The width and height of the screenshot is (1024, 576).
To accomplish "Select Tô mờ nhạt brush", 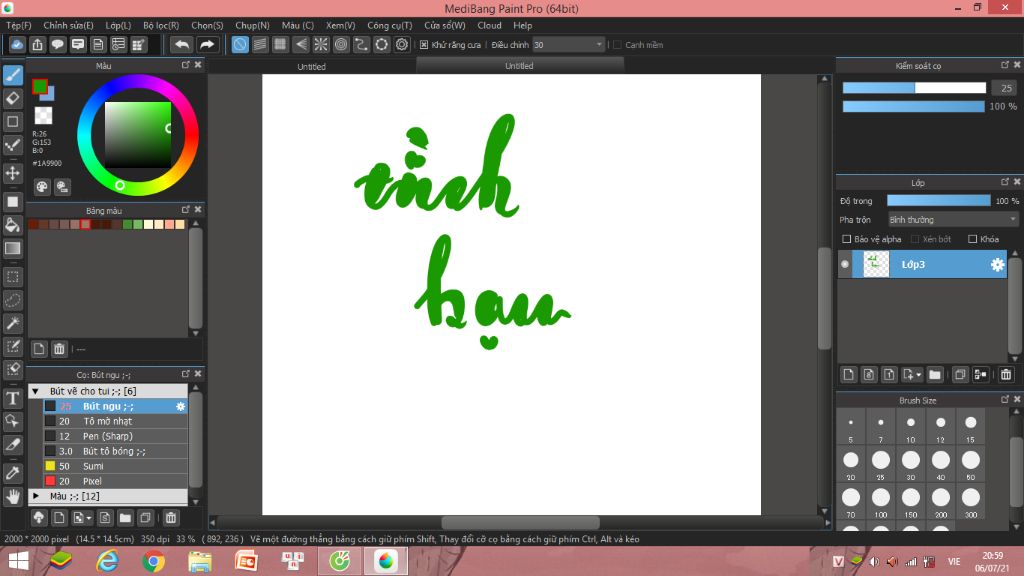I will [x=116, y=421].
